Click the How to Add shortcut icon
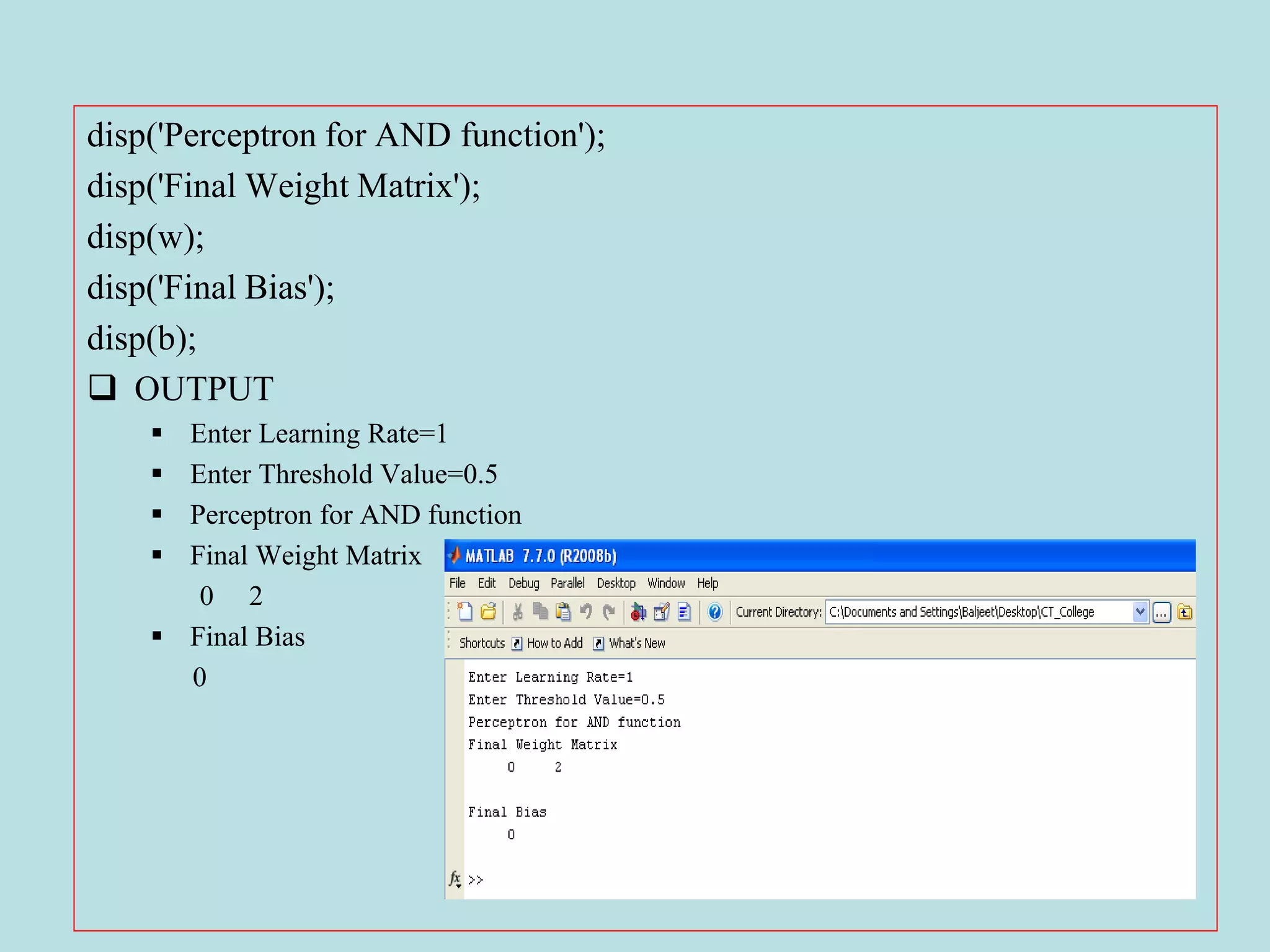 (x=517, y=644)
